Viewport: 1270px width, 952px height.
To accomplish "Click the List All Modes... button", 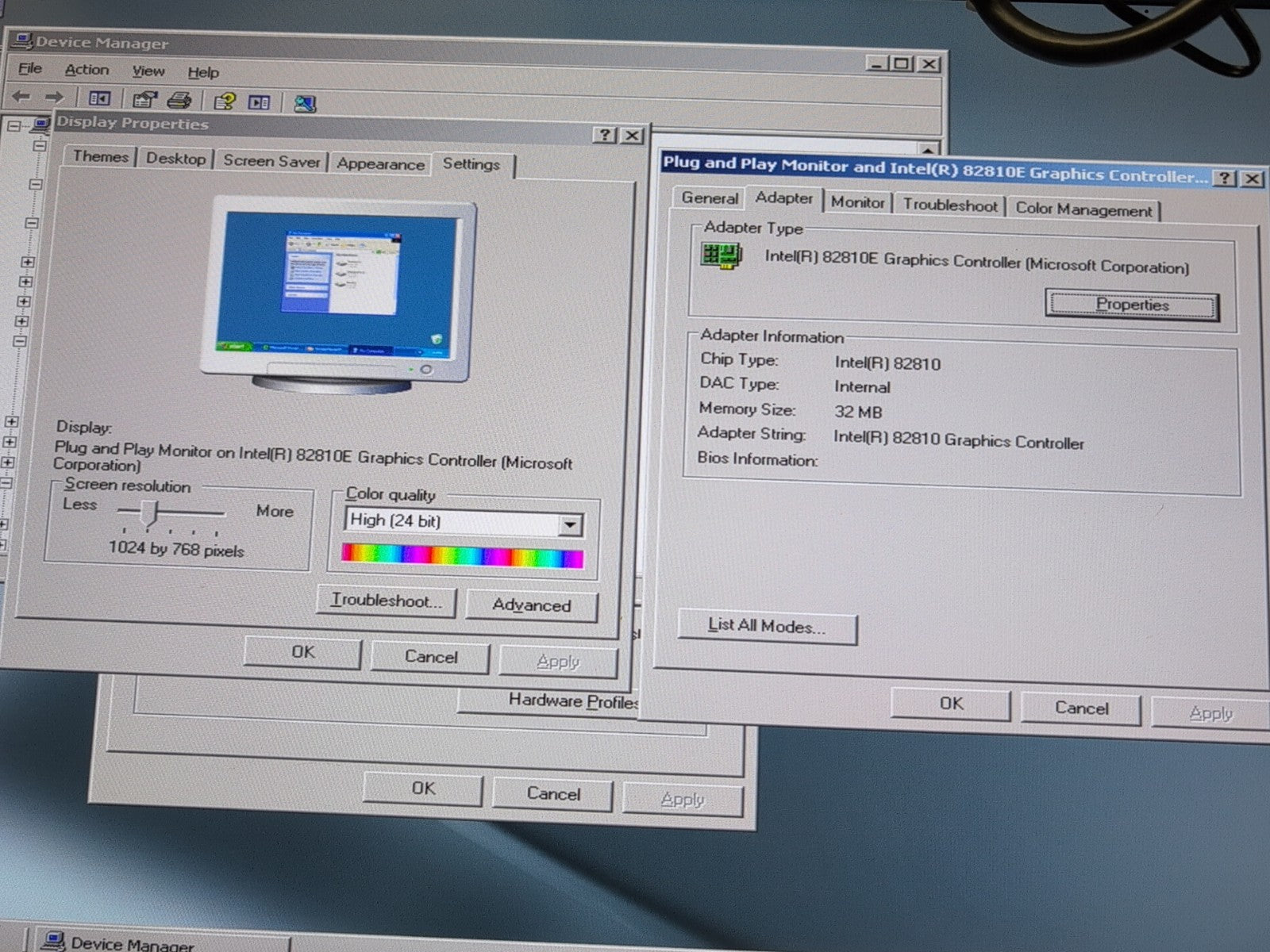I will (x=767, y=627).
